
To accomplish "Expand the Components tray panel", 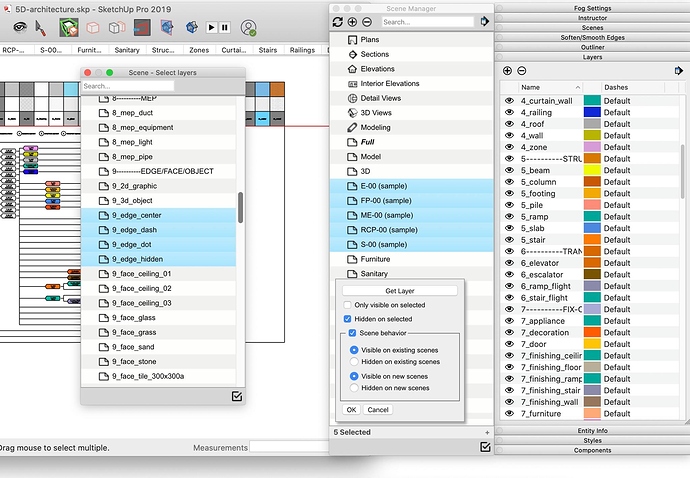I will pyautogui.click(x=592, y=450).
